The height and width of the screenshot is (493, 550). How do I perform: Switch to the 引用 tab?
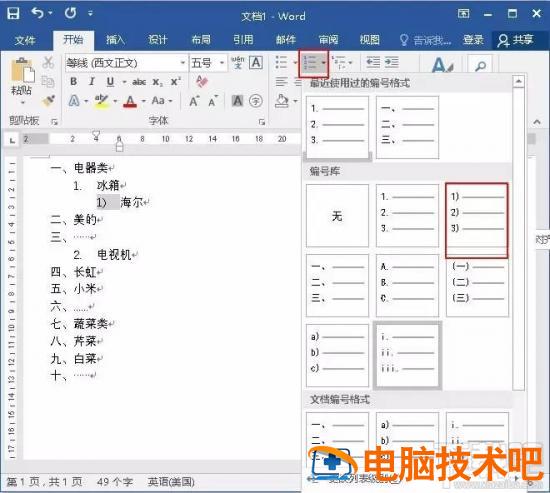[x=243, y=40]
